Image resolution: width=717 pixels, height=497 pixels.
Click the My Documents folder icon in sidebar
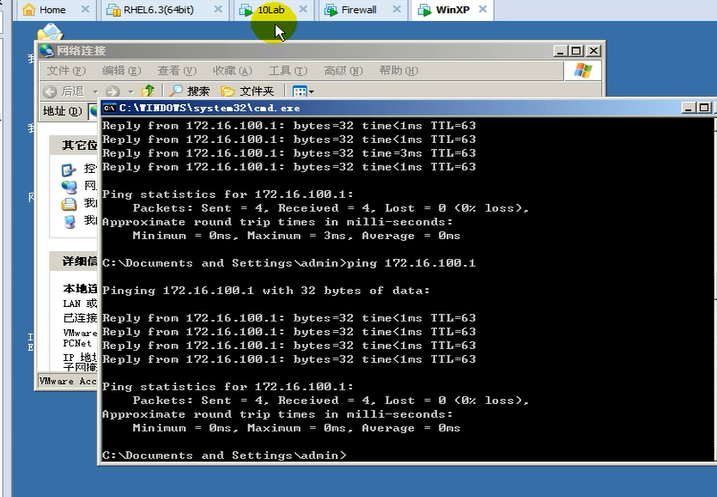(x=68, y=203)
